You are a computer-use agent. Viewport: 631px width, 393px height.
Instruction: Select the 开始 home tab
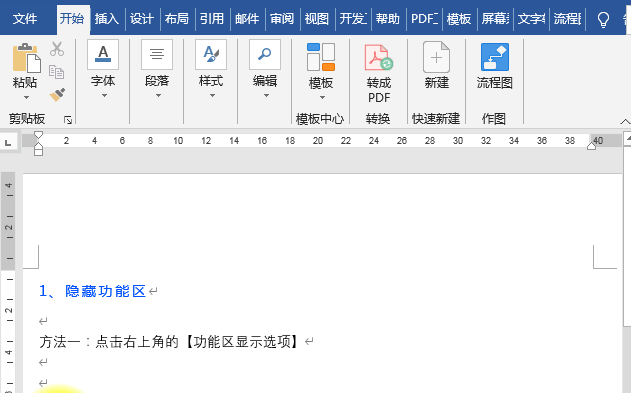(72, 19)
